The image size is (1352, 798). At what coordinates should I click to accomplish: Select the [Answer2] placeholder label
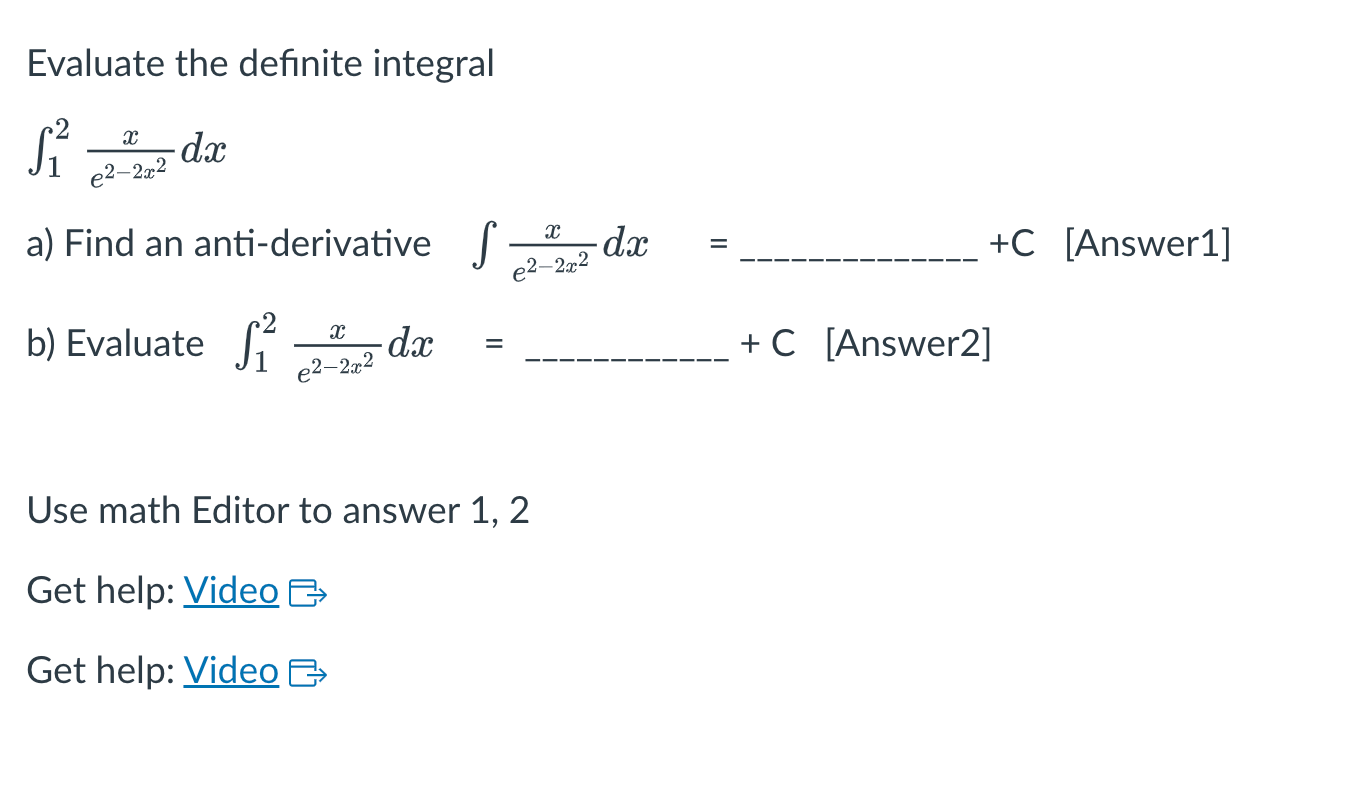point(908,343)
